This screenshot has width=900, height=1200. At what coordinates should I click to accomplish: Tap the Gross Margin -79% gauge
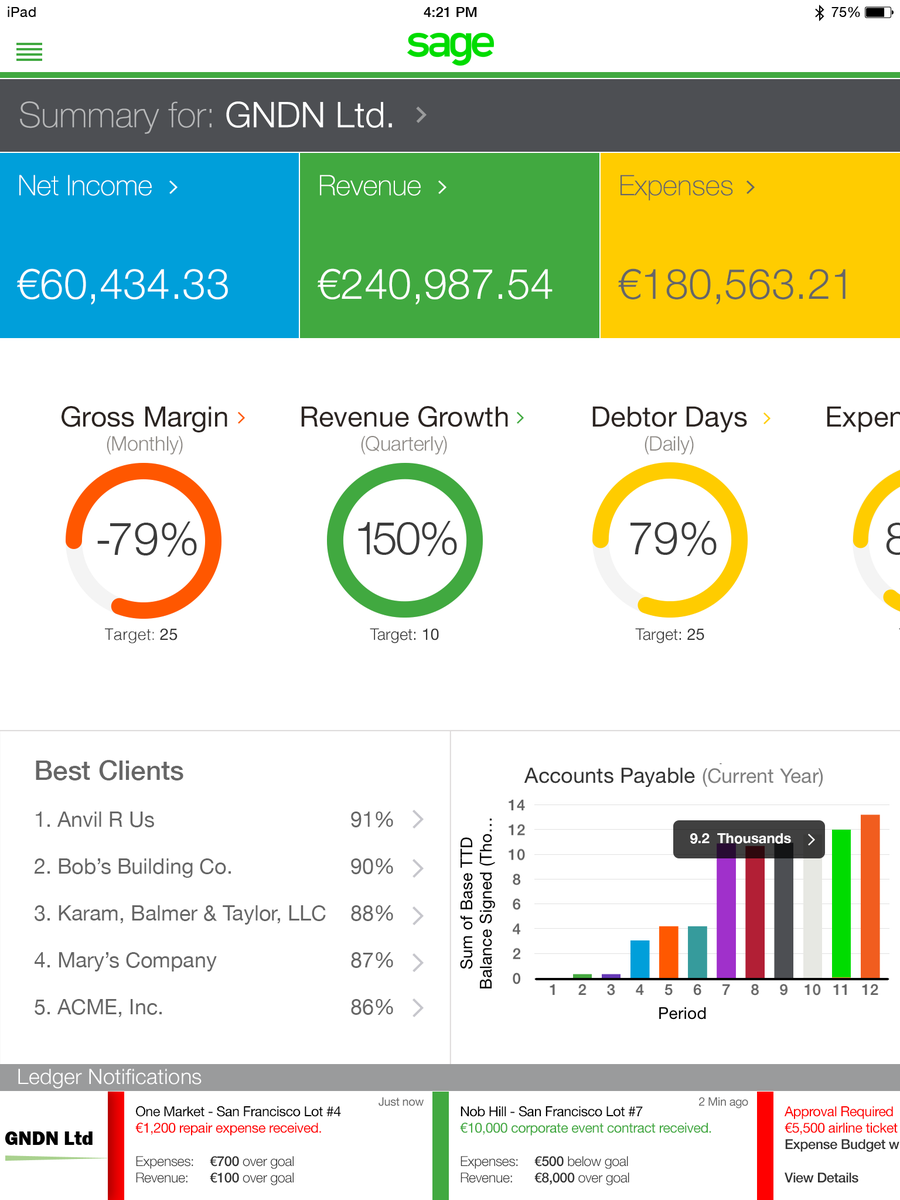pos(143,540)
